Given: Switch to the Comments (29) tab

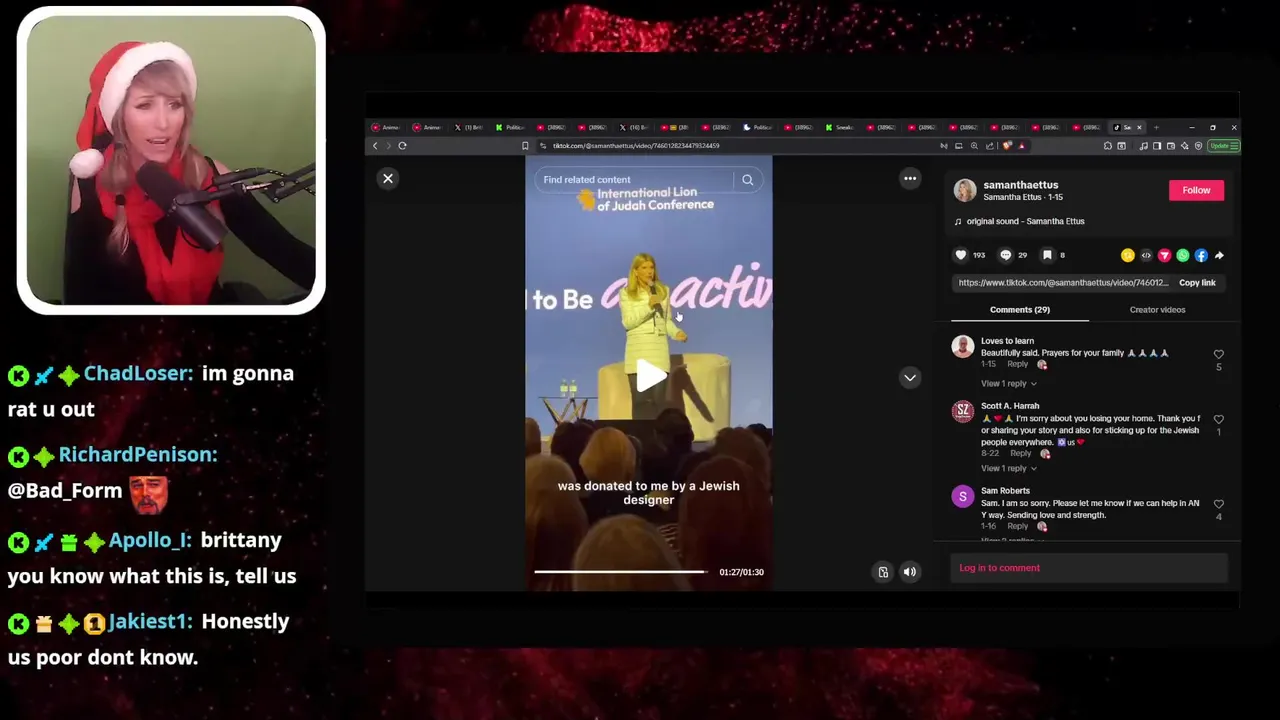Looking at the screenshot, I should 1020,310.
